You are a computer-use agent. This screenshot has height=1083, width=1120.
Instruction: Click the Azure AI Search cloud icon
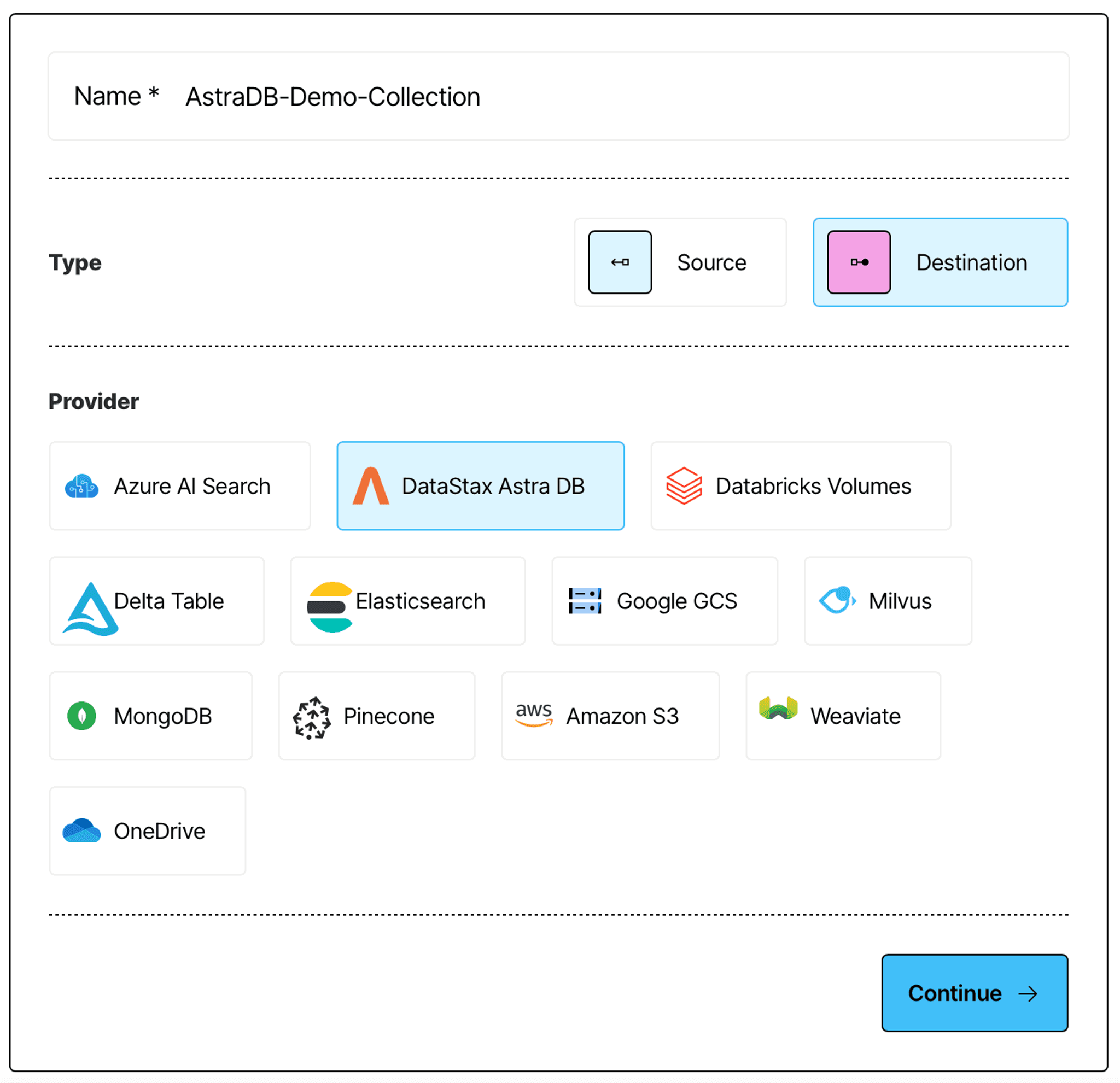(x=81, y=487)
